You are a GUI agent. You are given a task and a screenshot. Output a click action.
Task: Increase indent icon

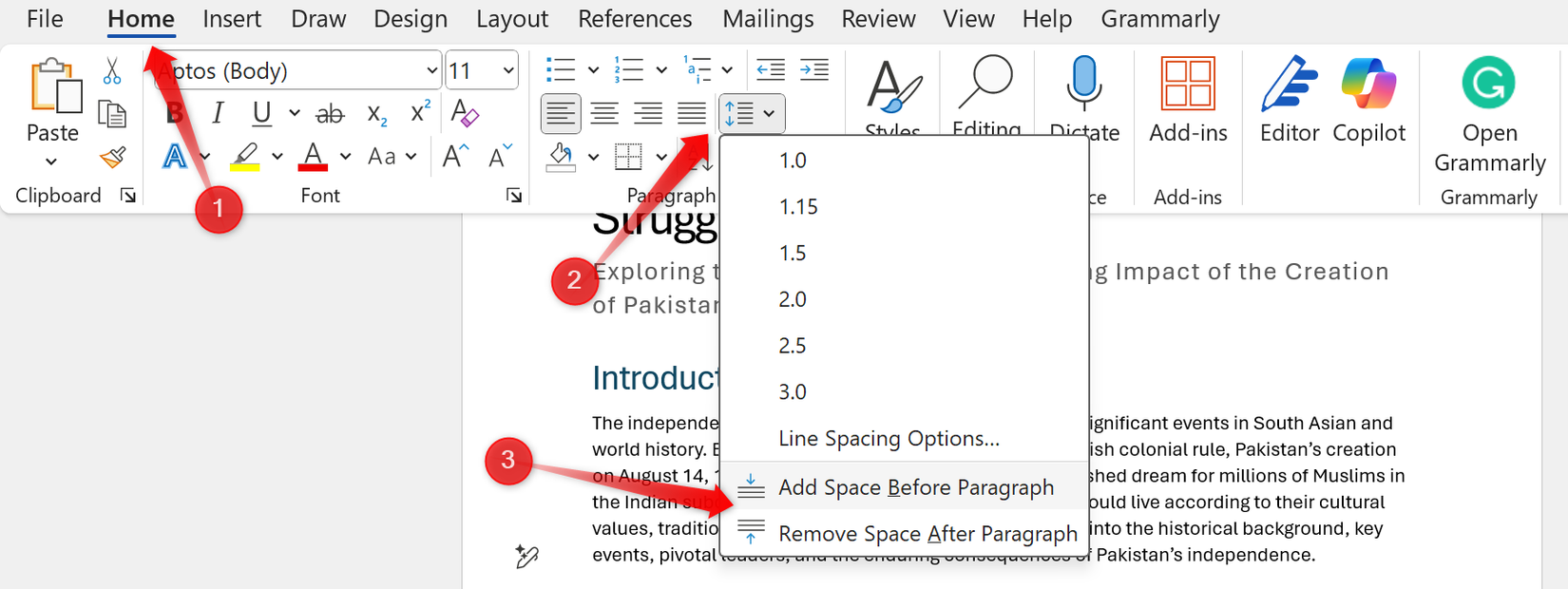(x=813, y=69)
